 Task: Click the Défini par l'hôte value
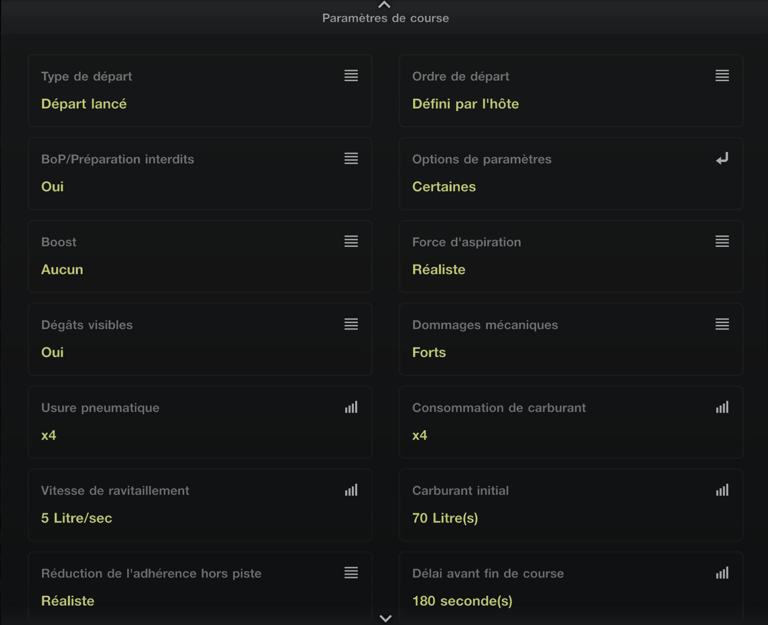click(465, 104)
